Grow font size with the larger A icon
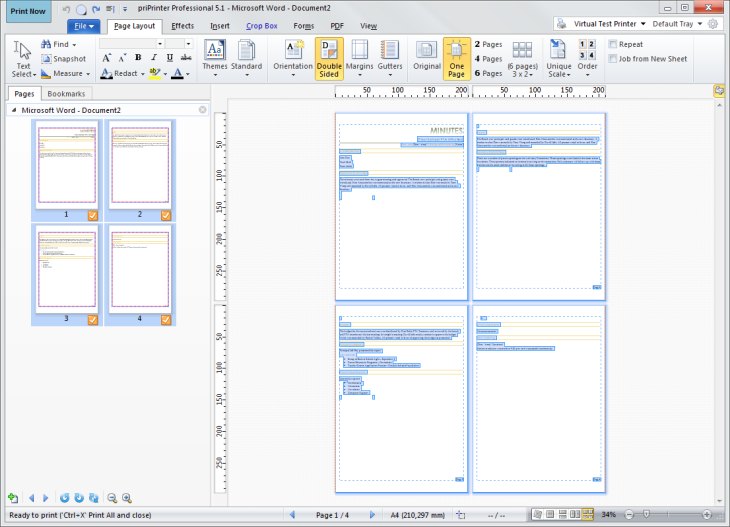The image size is (730, 527). (x=107, y=58)
